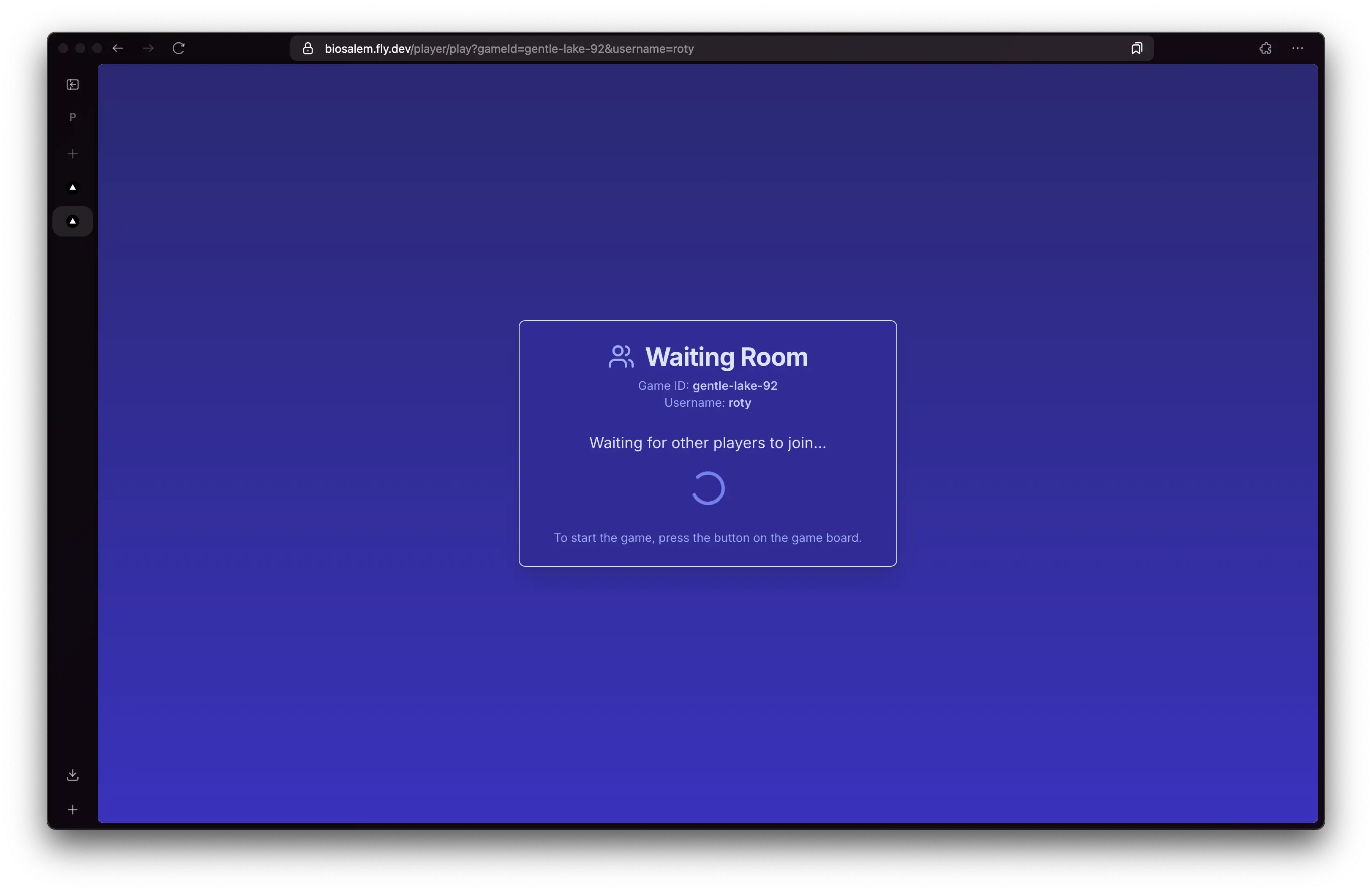Navigate back to the previous page

coord(118,49)
